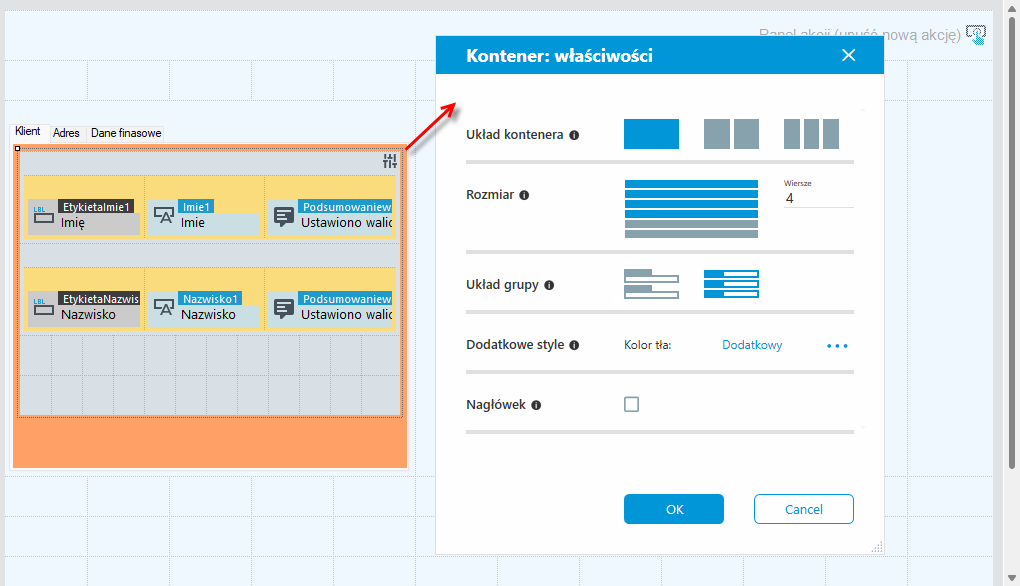Open the Adres tab
Screen dimensions: 1020x586
pos(66,133)
